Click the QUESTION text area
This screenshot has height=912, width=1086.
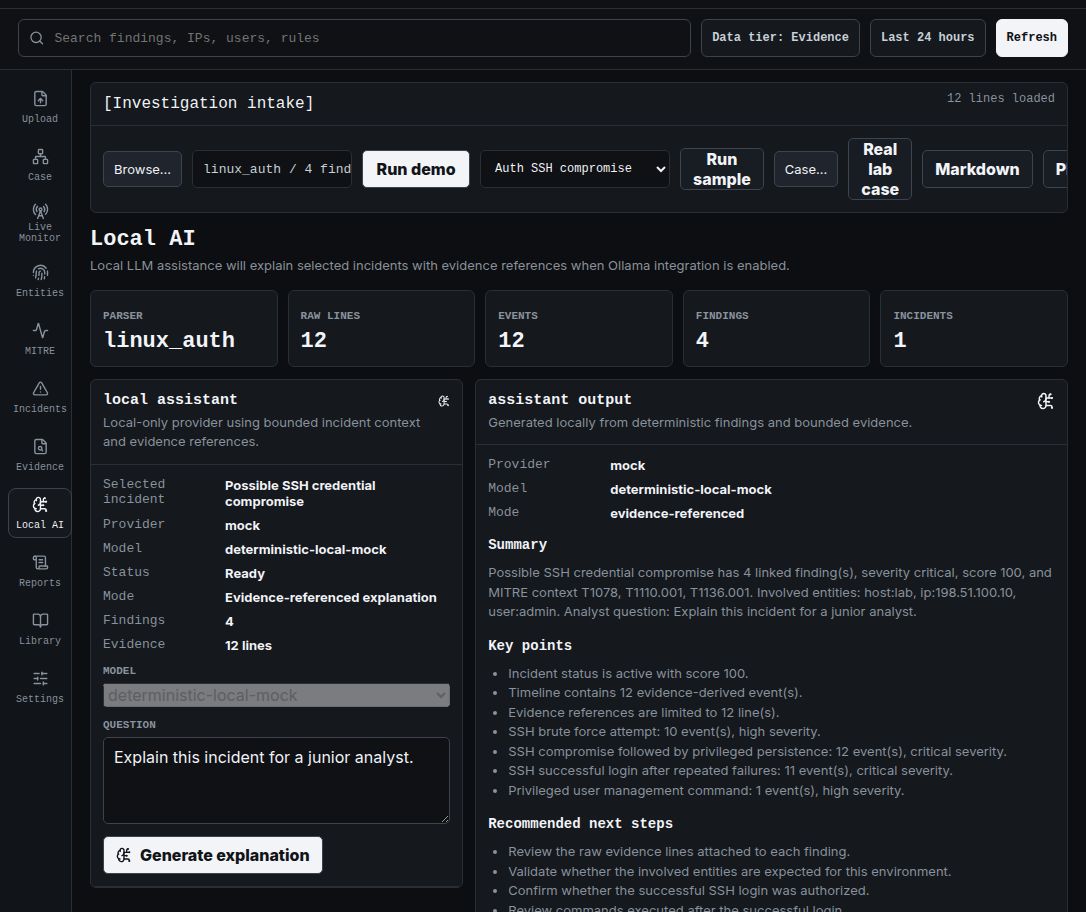click(x=276, y=780)
